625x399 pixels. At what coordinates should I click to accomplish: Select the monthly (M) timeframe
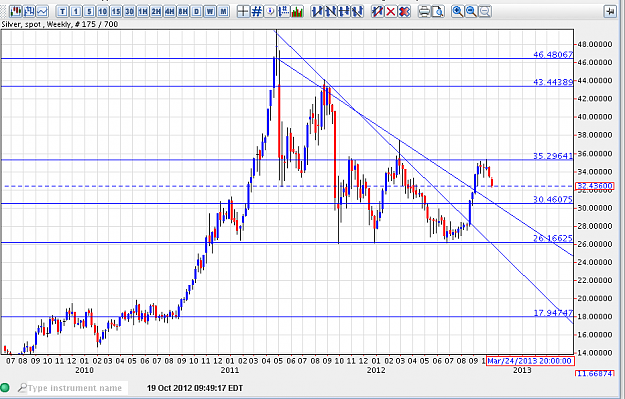coord(224,12)
